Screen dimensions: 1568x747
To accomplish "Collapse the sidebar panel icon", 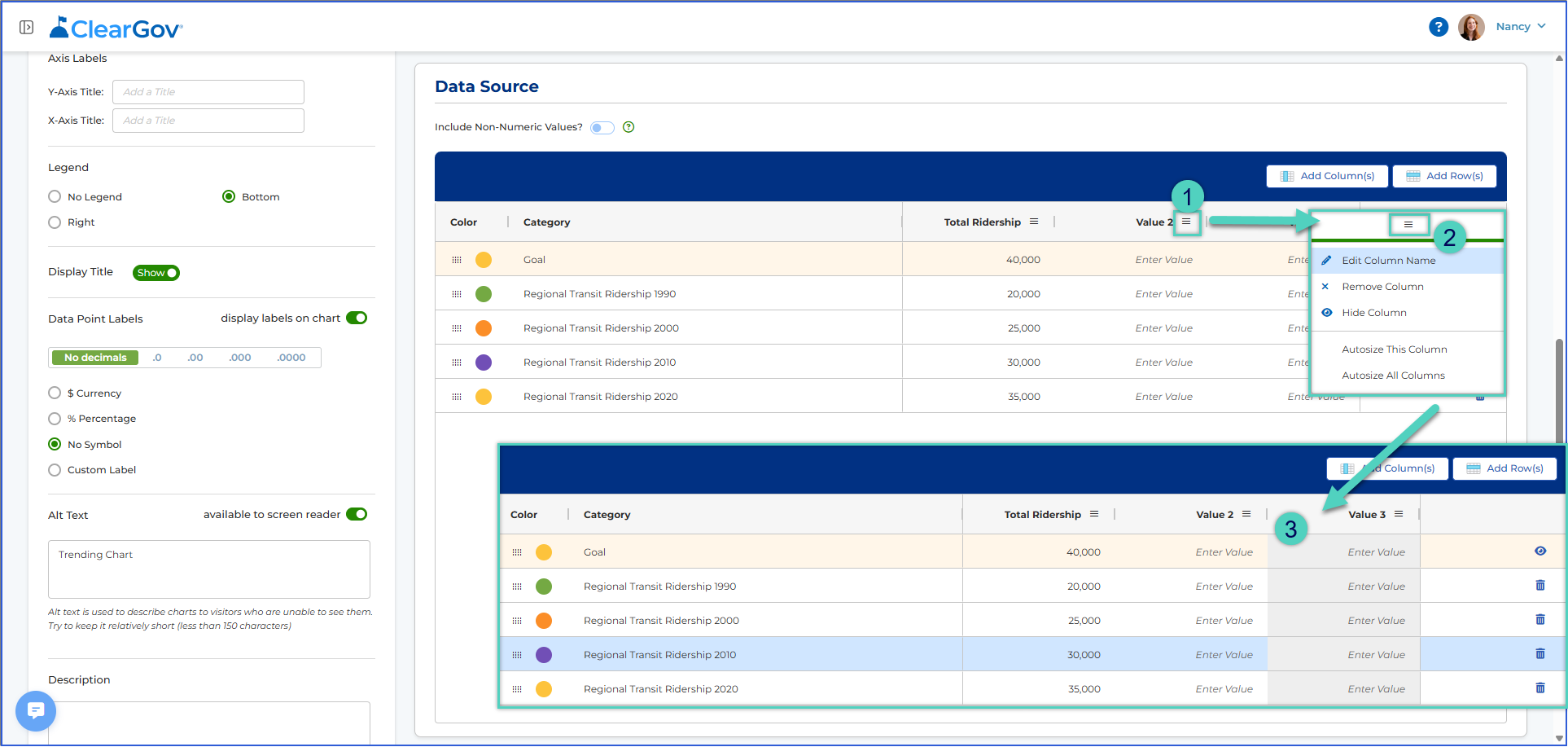I will point(26,28).
